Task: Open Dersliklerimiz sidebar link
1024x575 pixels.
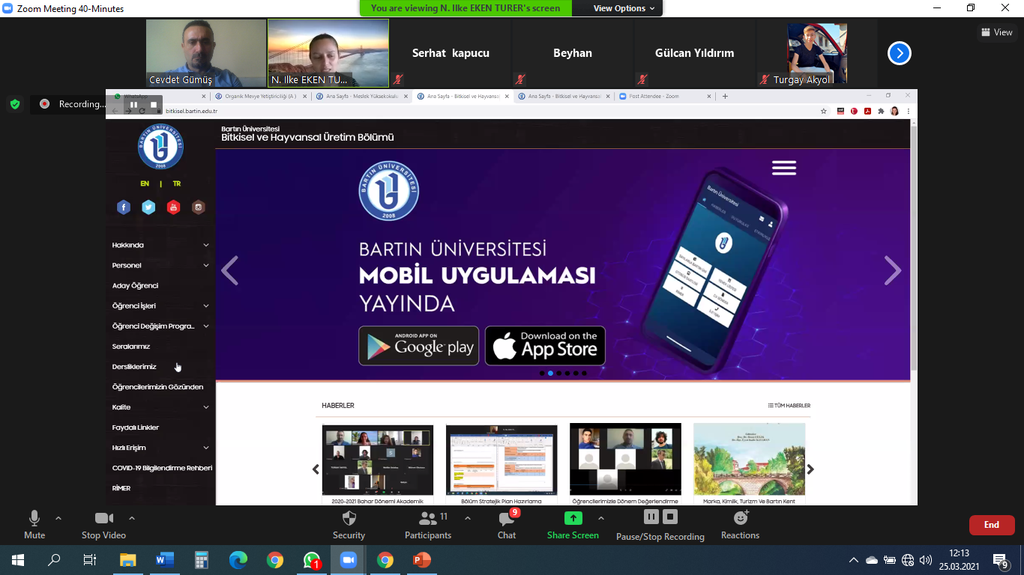Action: (x=134, y=367)
